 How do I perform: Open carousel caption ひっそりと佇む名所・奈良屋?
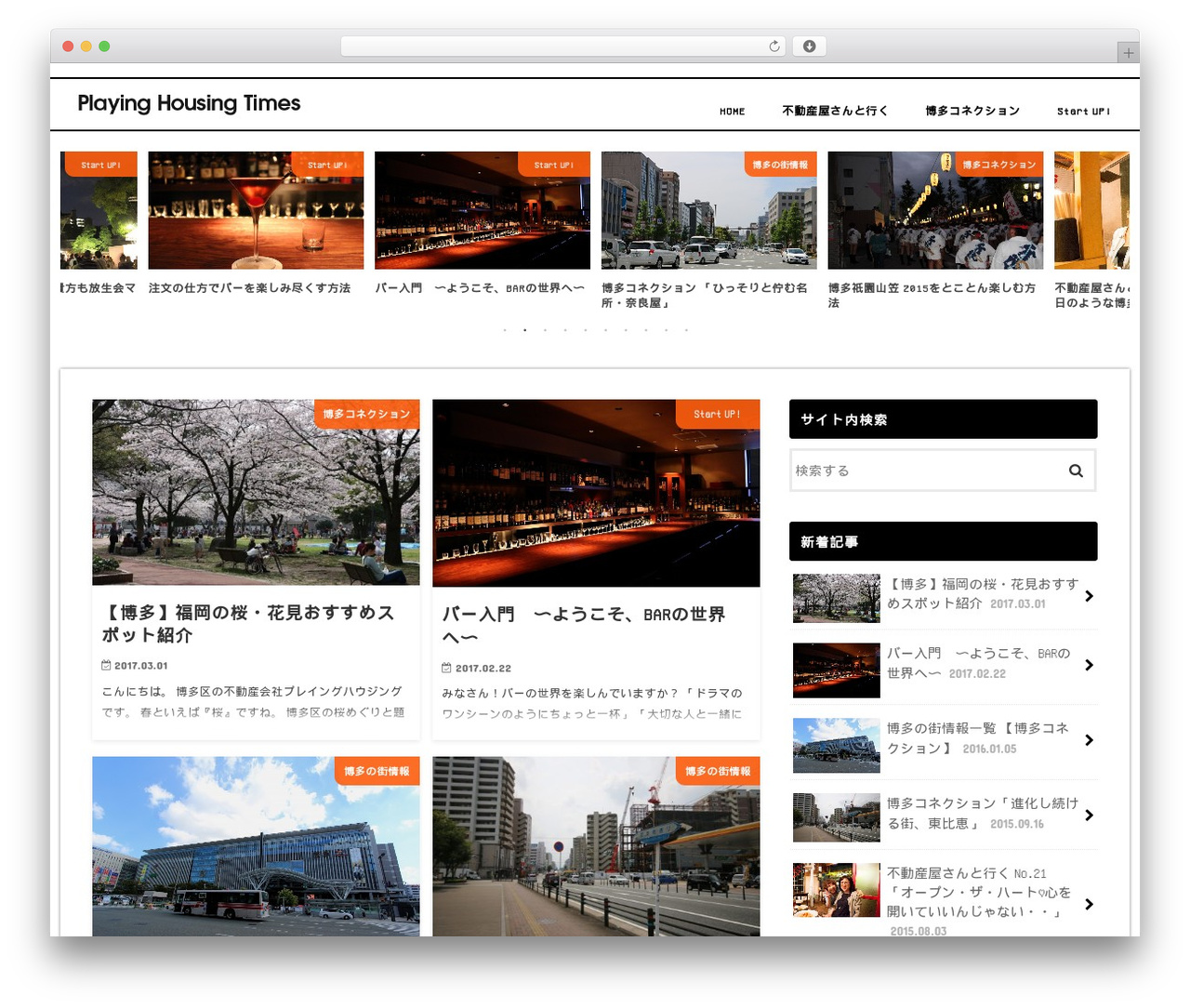705,296
